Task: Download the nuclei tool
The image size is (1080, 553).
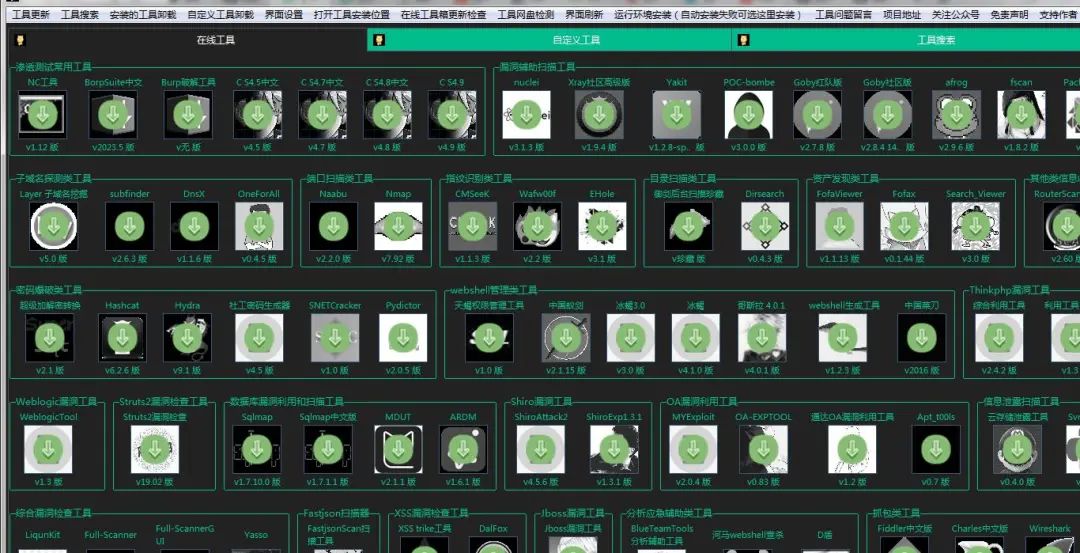Action: (526, 114)
